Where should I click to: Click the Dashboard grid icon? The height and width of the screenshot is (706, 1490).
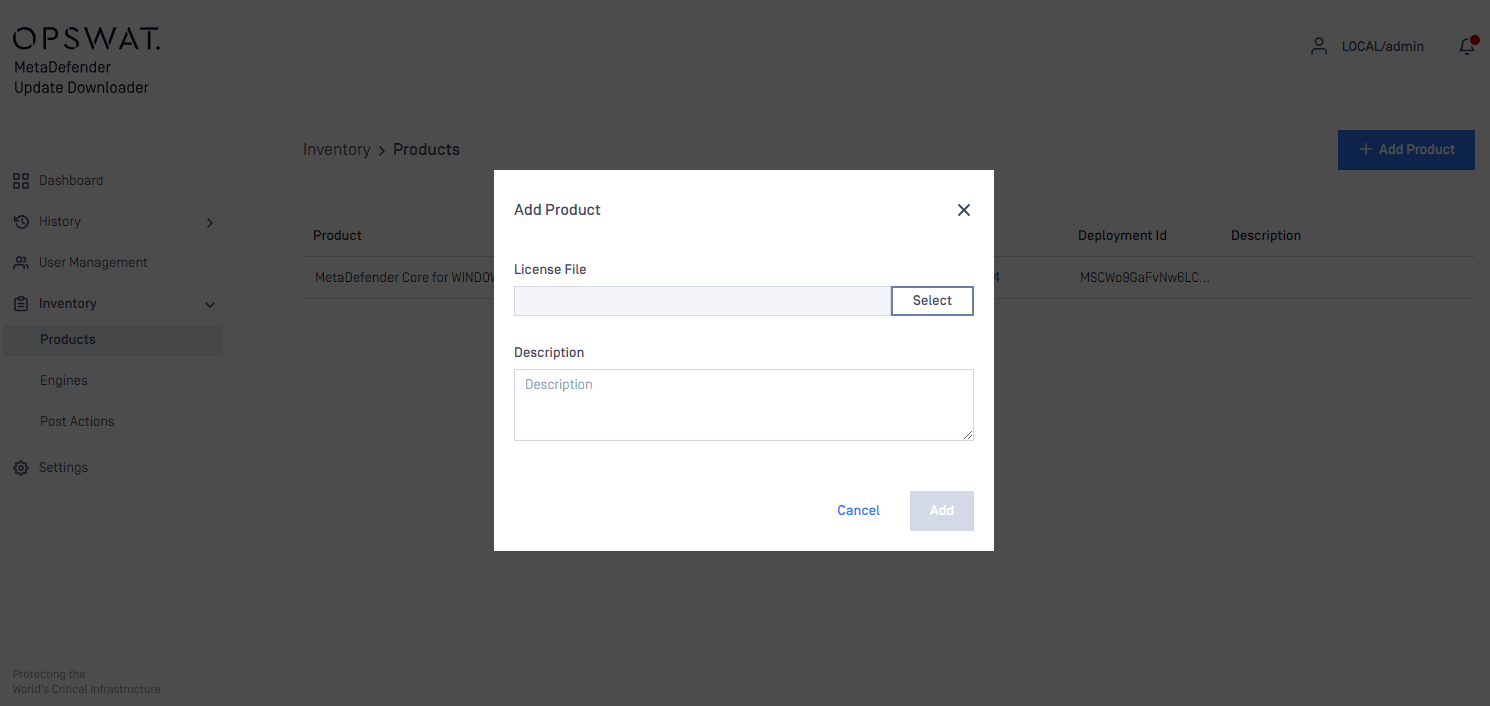tap(20, 181)
